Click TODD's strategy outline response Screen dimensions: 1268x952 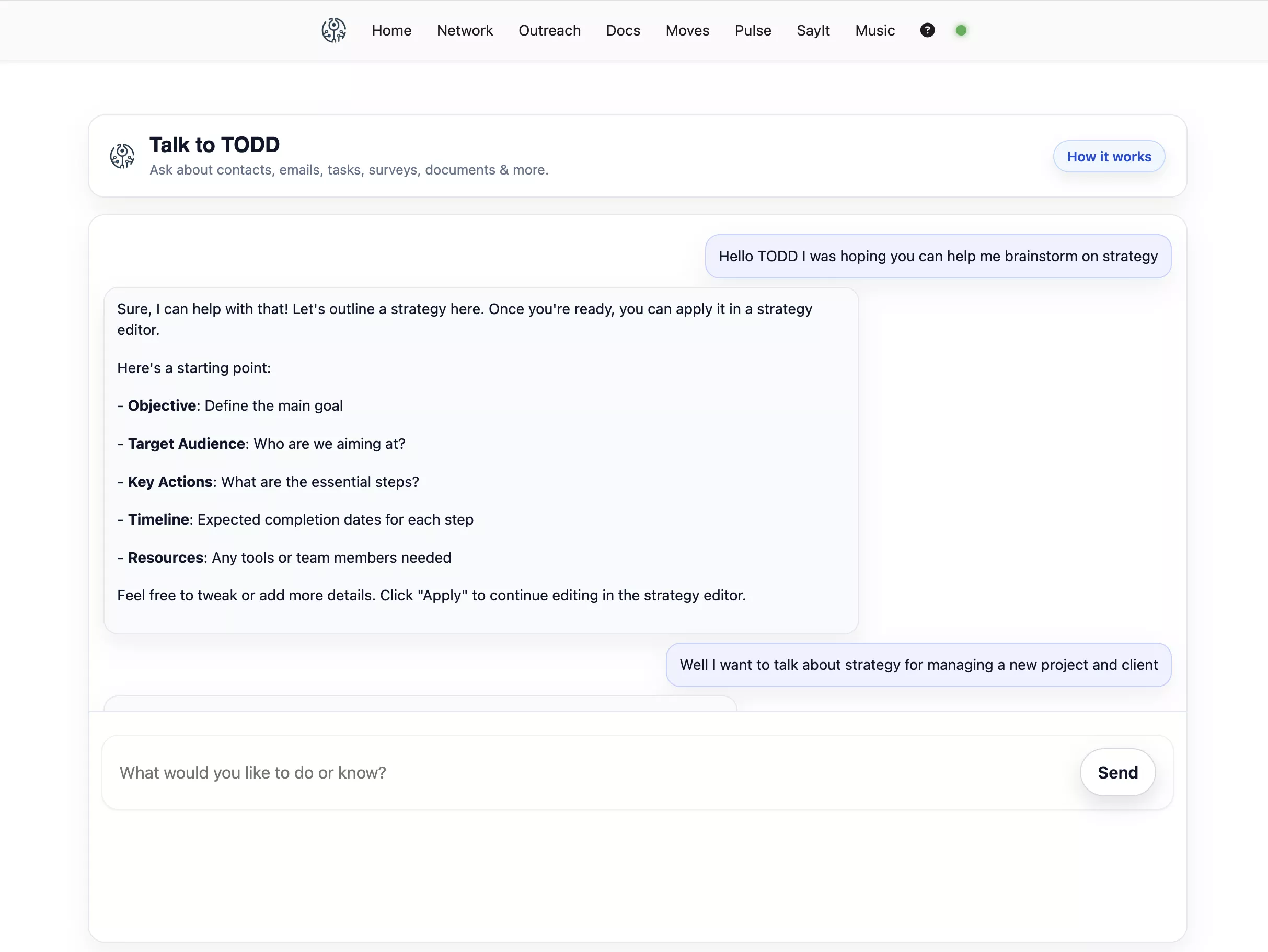pyautogui.click(x=480, y=460)
